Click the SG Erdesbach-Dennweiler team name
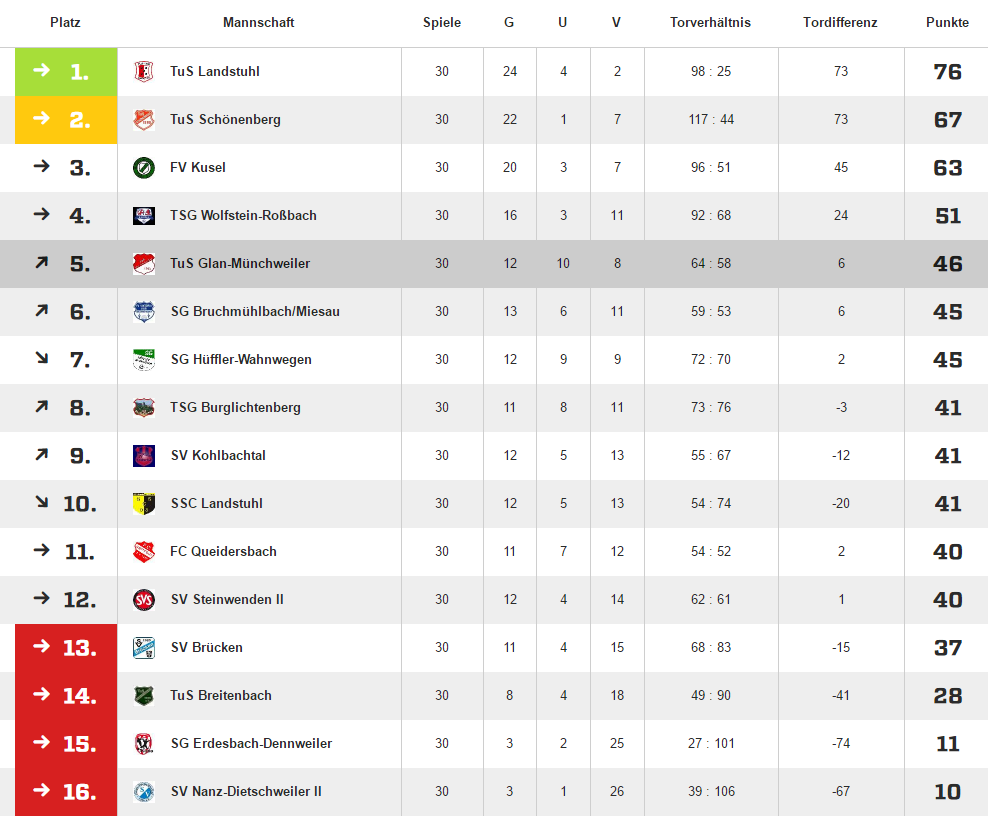The height and width of the screenshot is (816, 988). tap(251, 744)
